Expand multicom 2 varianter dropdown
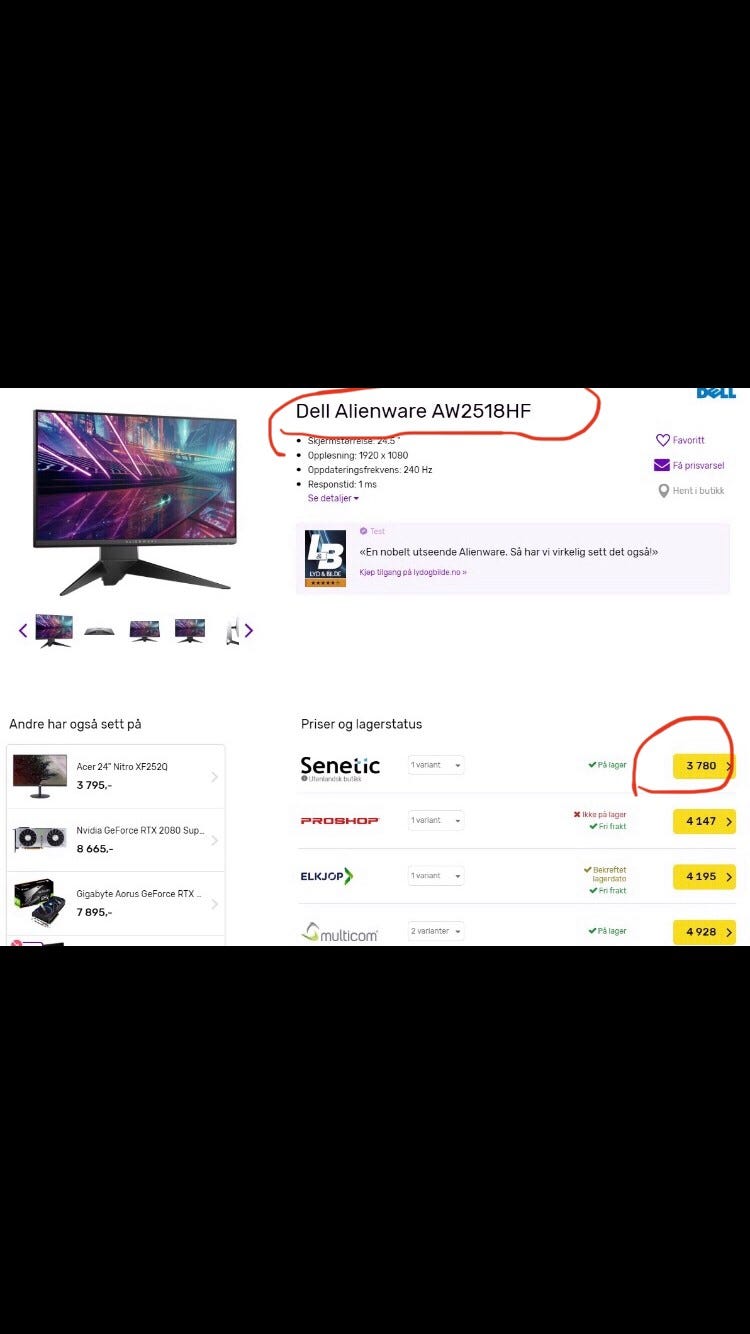The width and height of the screenshot is (750, 1334). tap(436, 931)
